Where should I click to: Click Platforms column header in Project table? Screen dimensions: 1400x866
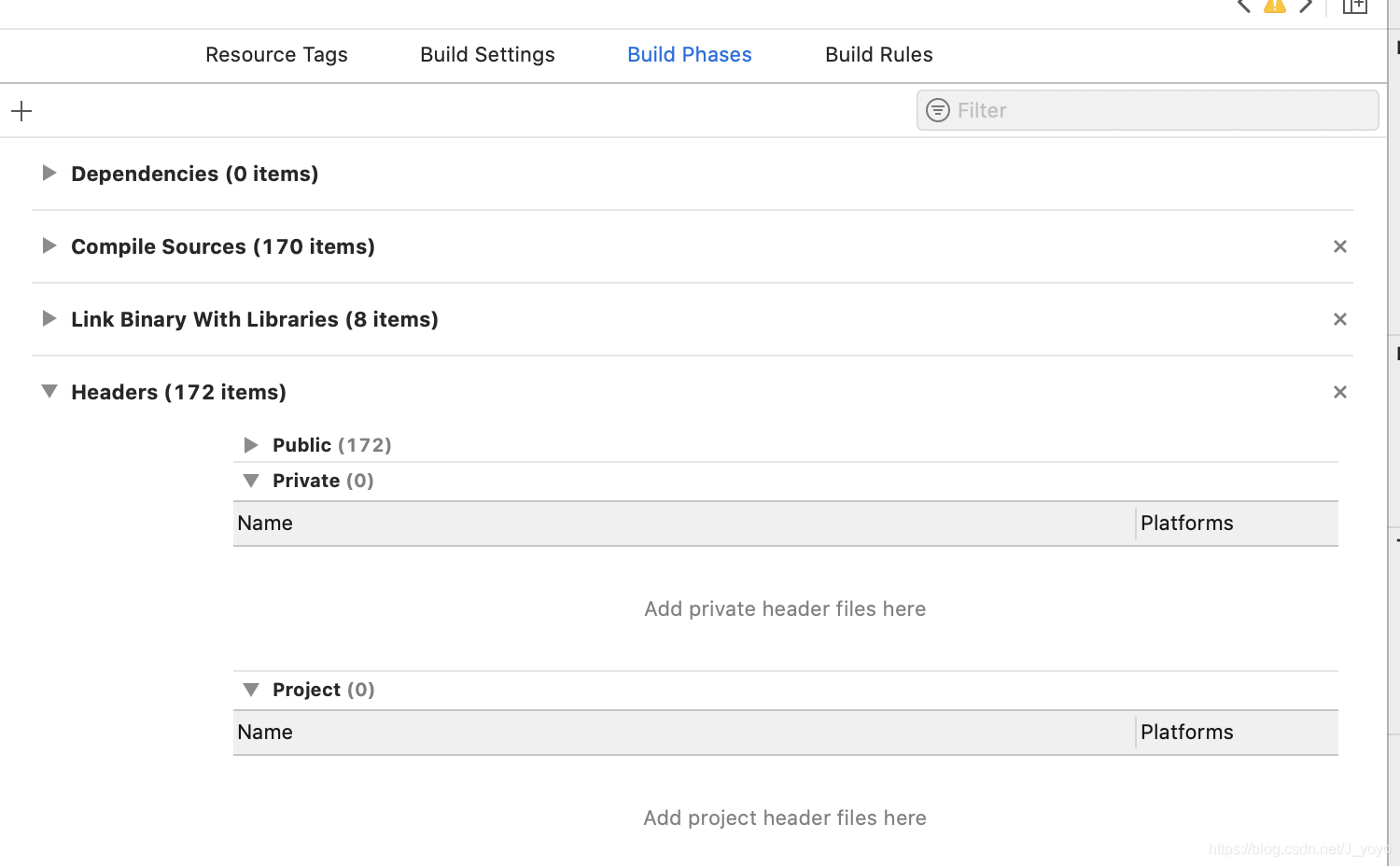(1238, 733)
